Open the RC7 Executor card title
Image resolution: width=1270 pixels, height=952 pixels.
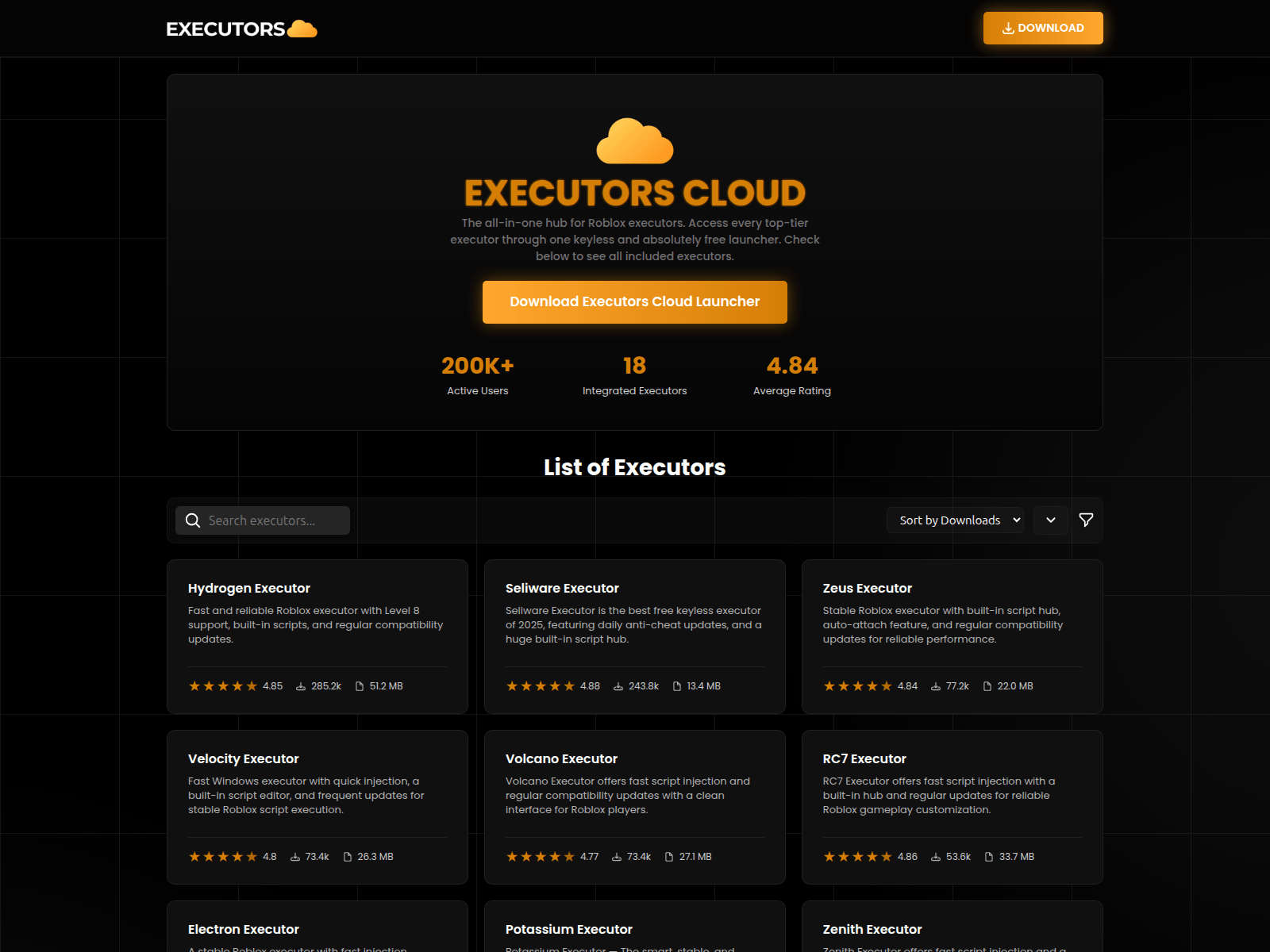point(864,759)
